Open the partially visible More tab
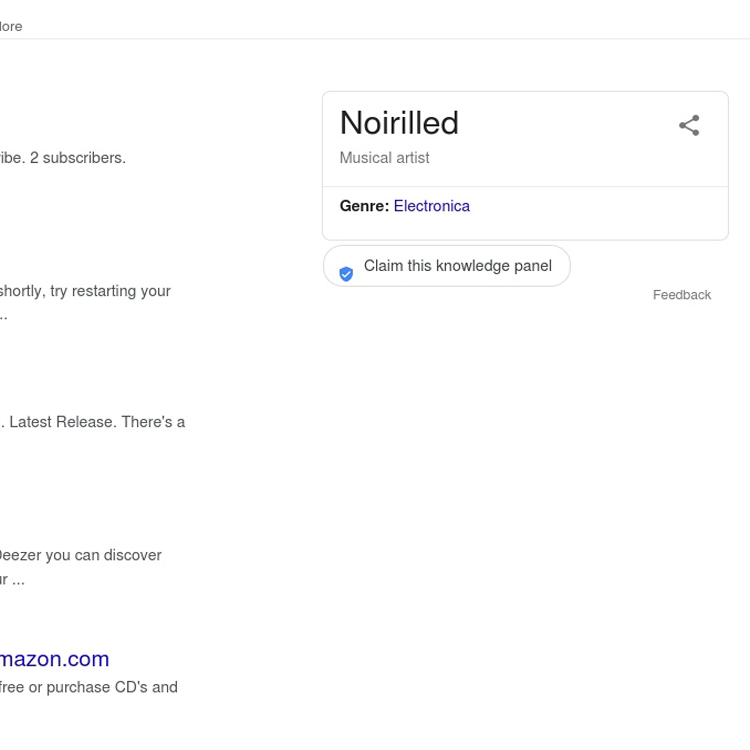The height and width of the screenshot is (750, 750). [x=11, y=26]
